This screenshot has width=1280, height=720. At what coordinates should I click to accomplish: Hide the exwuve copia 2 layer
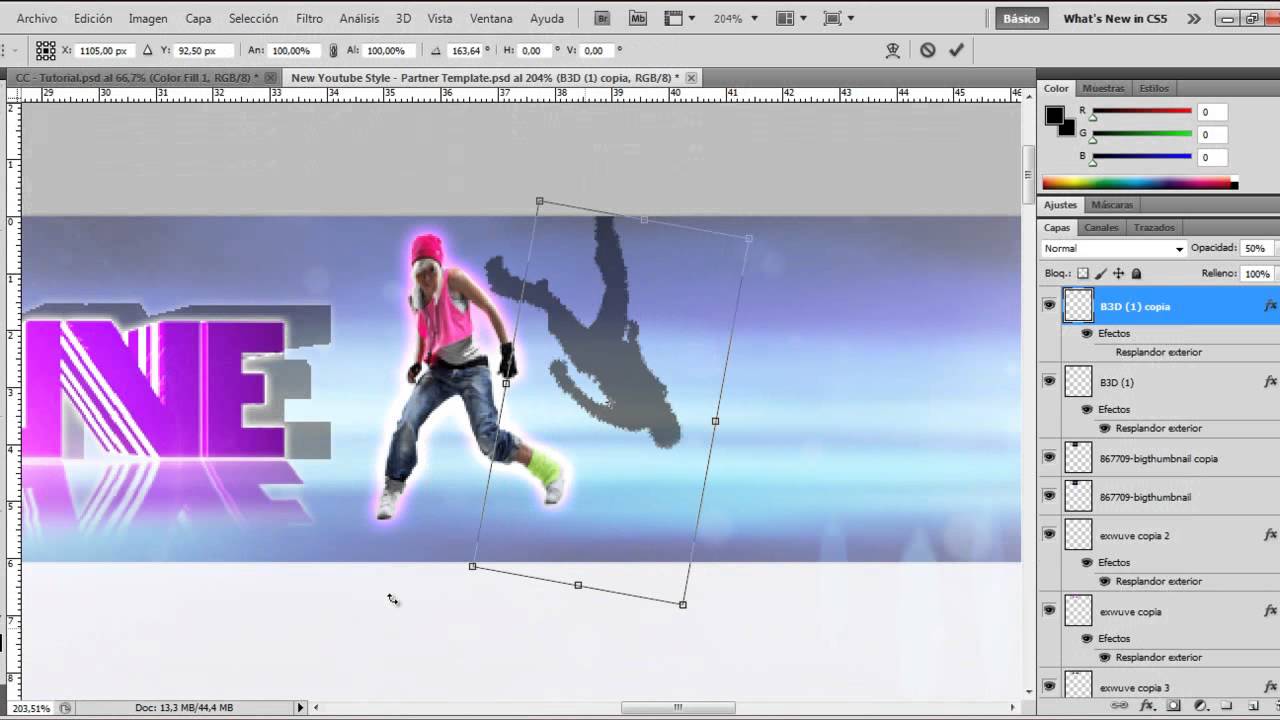tap(1049, 534)
